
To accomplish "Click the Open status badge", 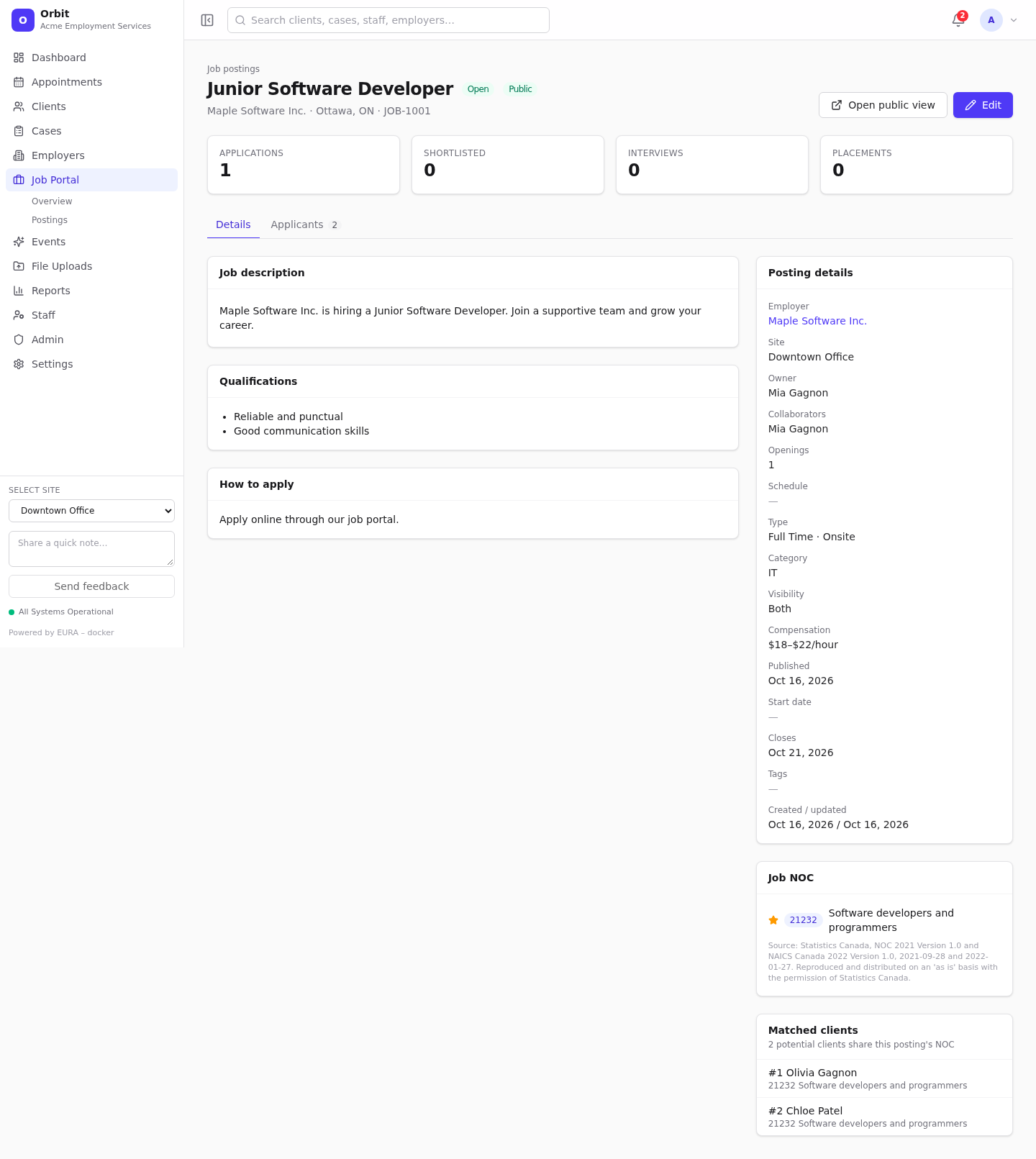I will tap(478, 89).
